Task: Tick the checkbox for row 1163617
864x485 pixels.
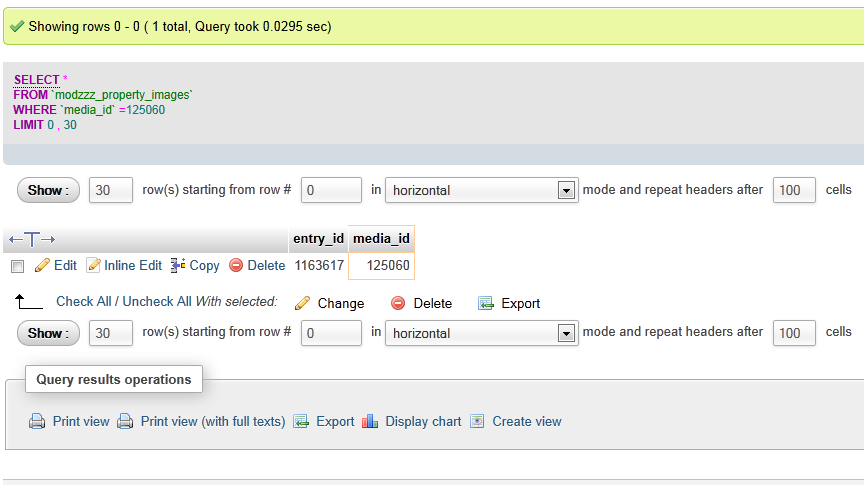Action: click(17, 266)
